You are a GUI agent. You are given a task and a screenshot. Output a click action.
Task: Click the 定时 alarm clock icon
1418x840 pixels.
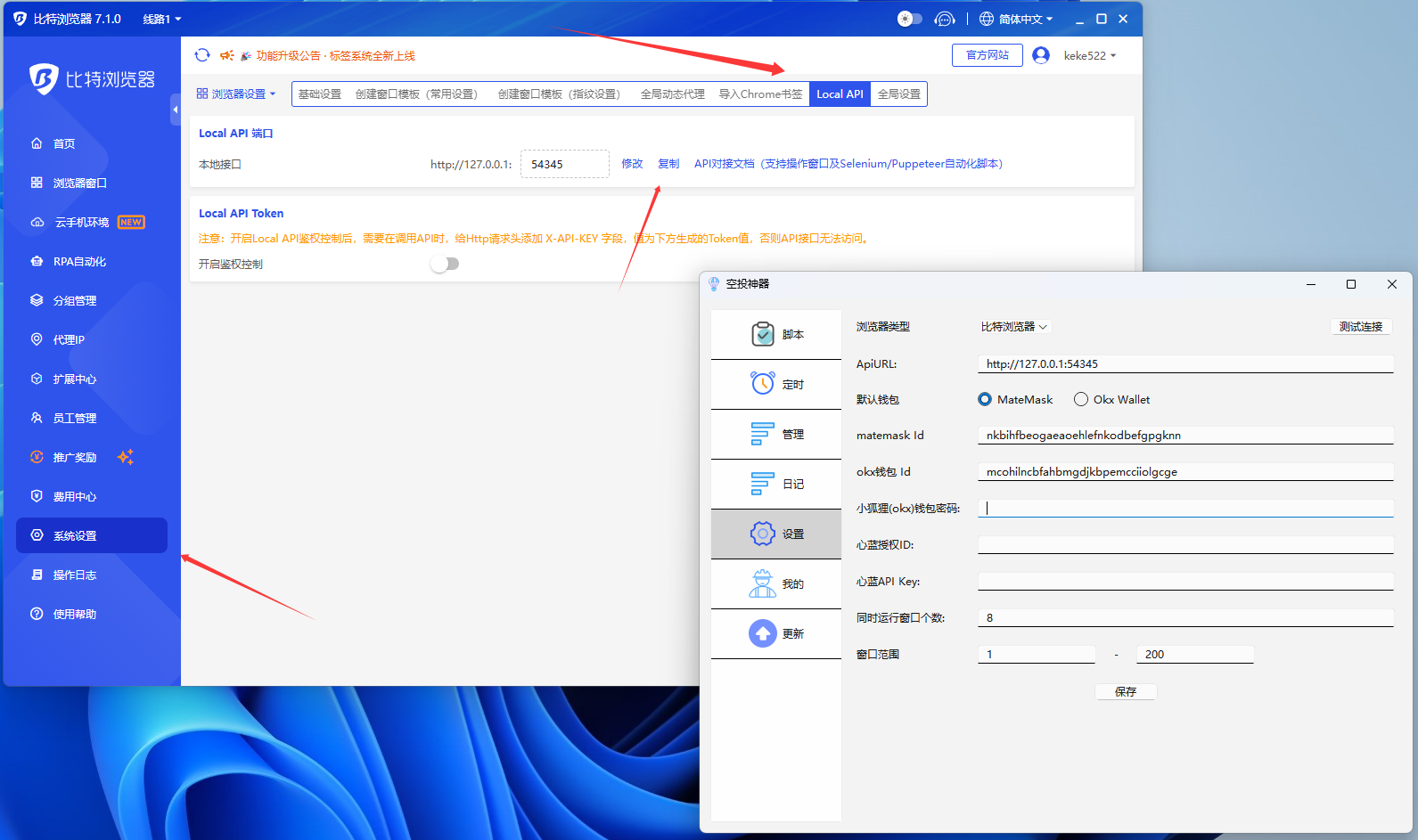click(762, 384)
